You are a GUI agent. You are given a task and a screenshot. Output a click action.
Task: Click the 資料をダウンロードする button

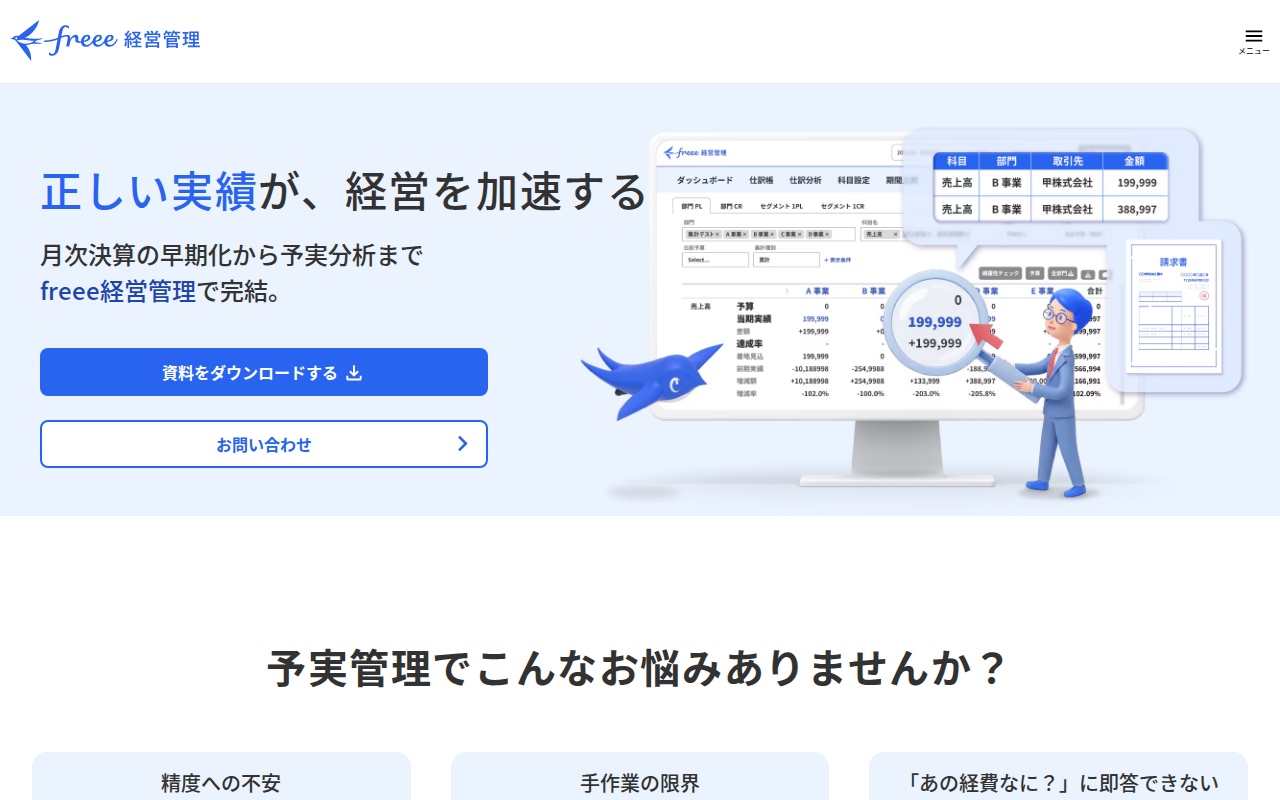click(264, 372)
